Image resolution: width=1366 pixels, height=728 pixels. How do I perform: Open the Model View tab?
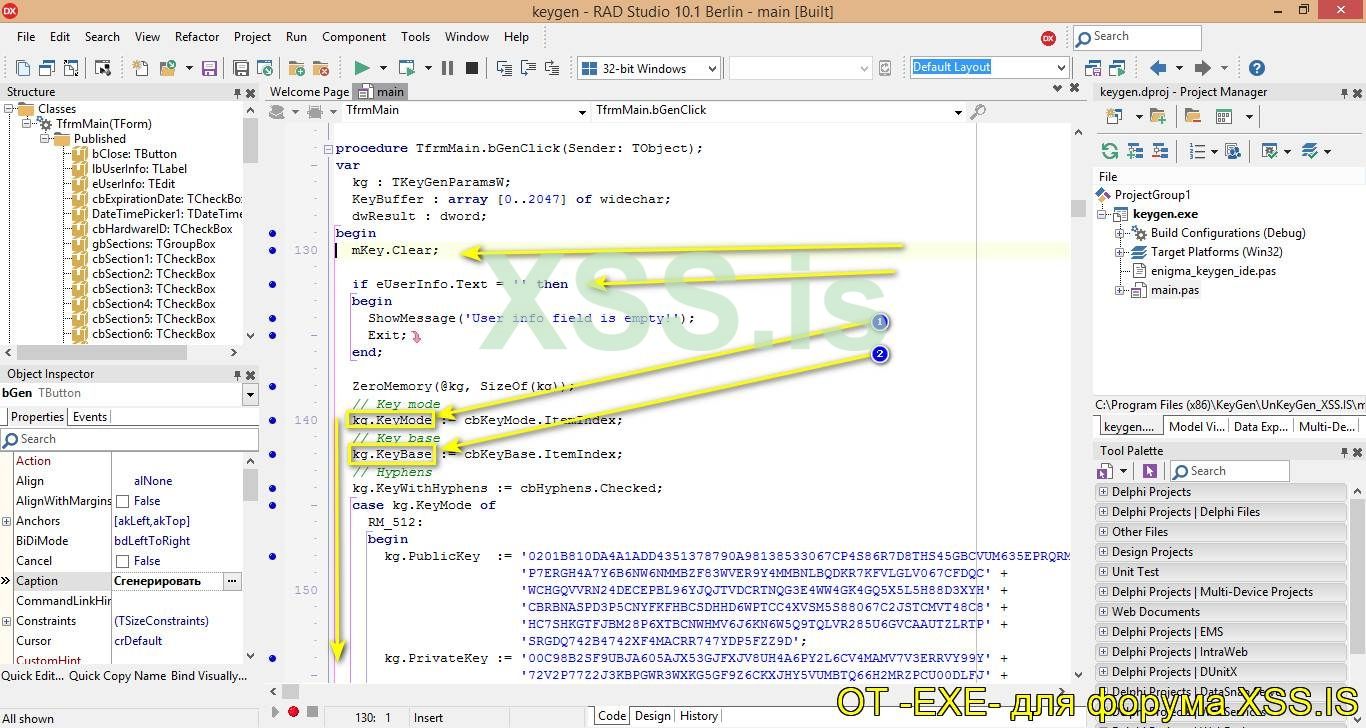pos(1196,427)
